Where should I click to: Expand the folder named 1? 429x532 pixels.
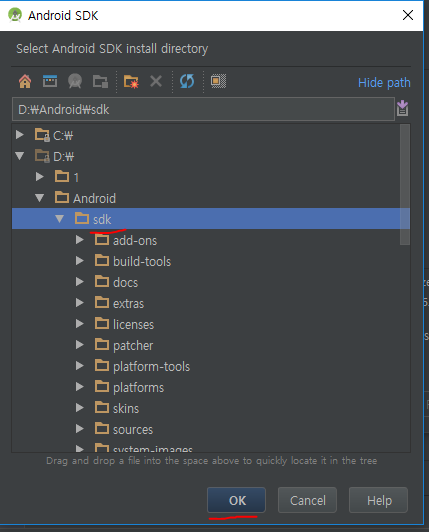(40, 176)
